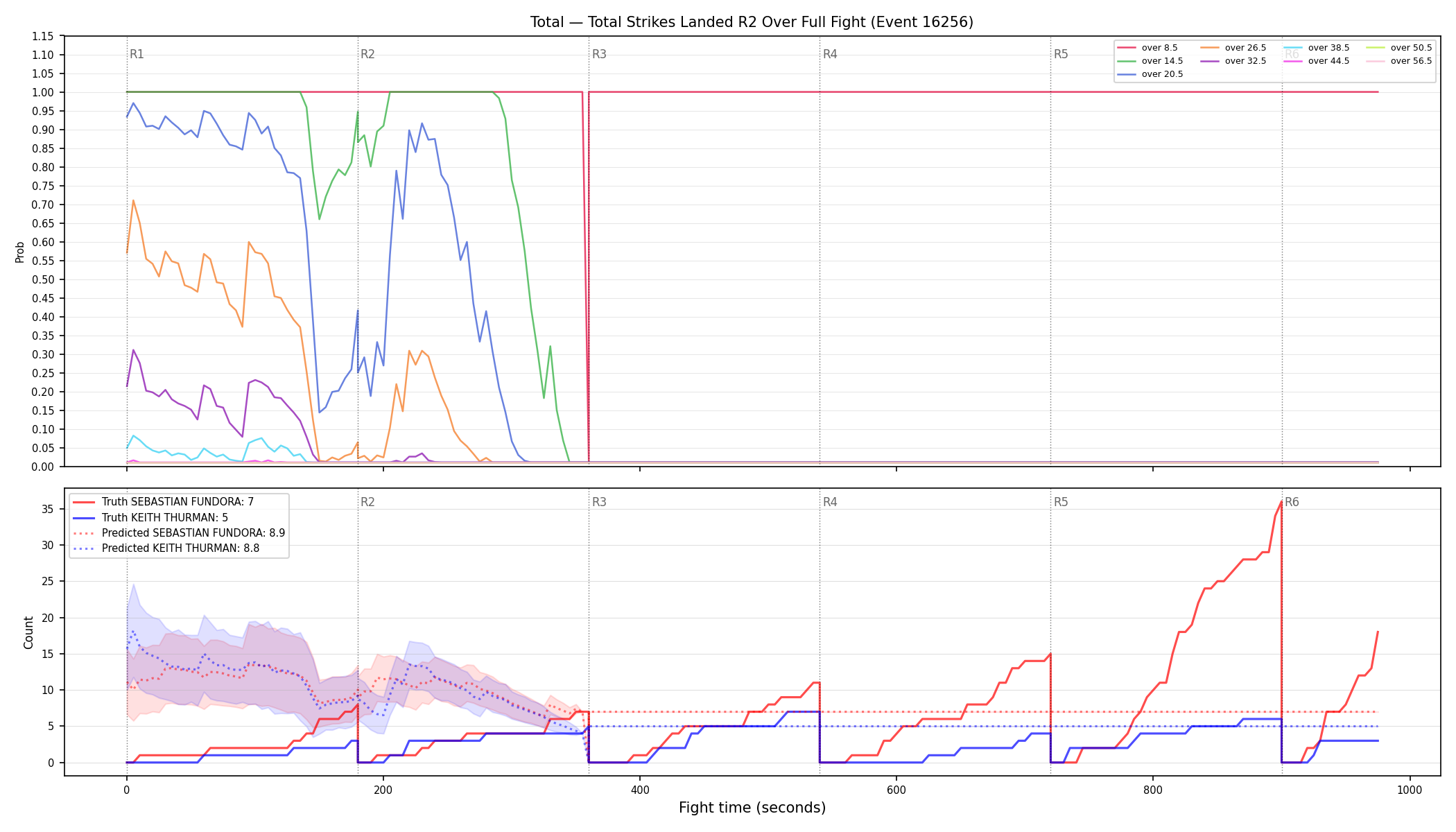Click the R4 round marker in bottom chart
Viewport: 1456px width, 832px height.
(830, 502)
